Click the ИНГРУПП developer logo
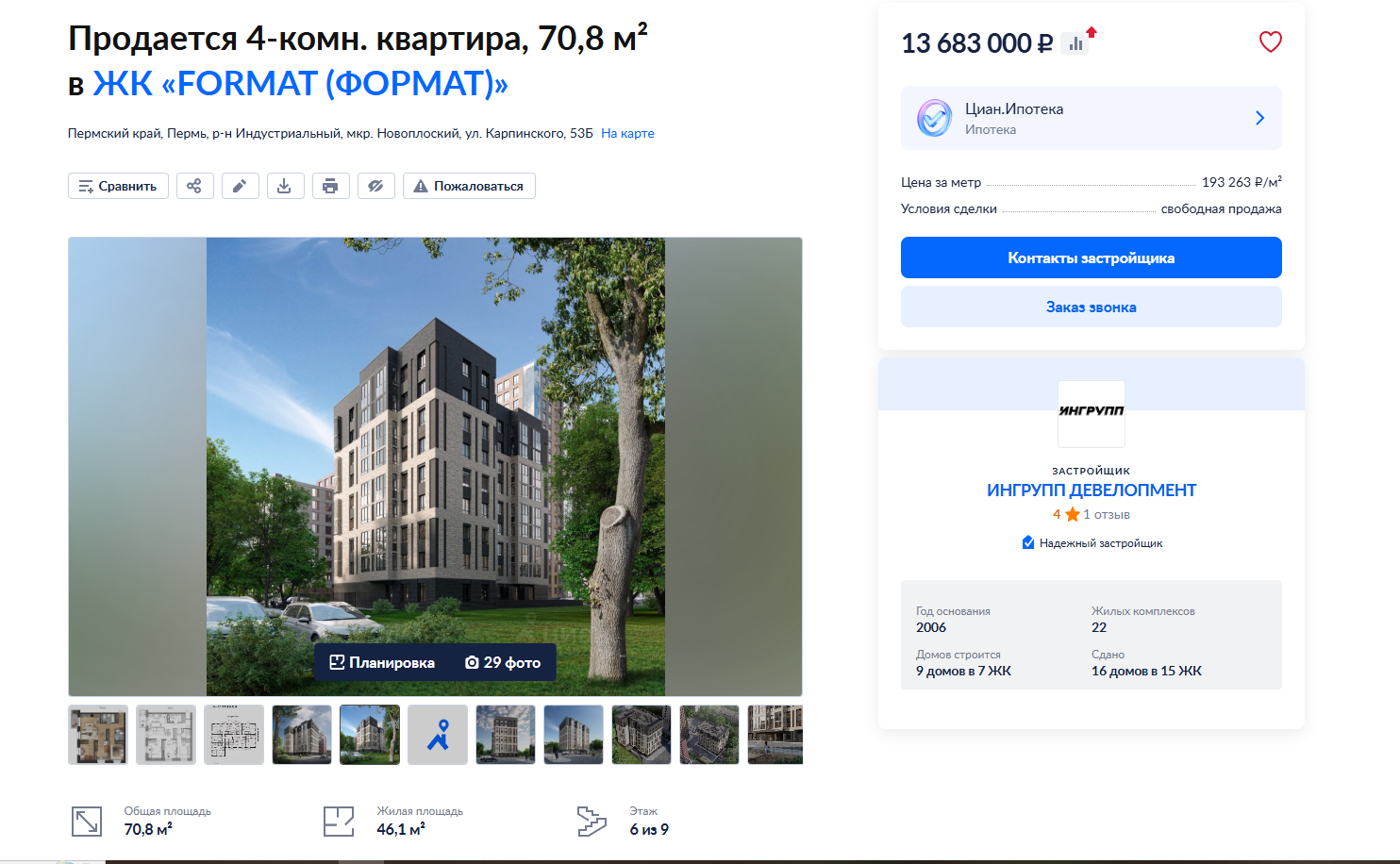The image size is (1400, 864). pos(1092,414)
